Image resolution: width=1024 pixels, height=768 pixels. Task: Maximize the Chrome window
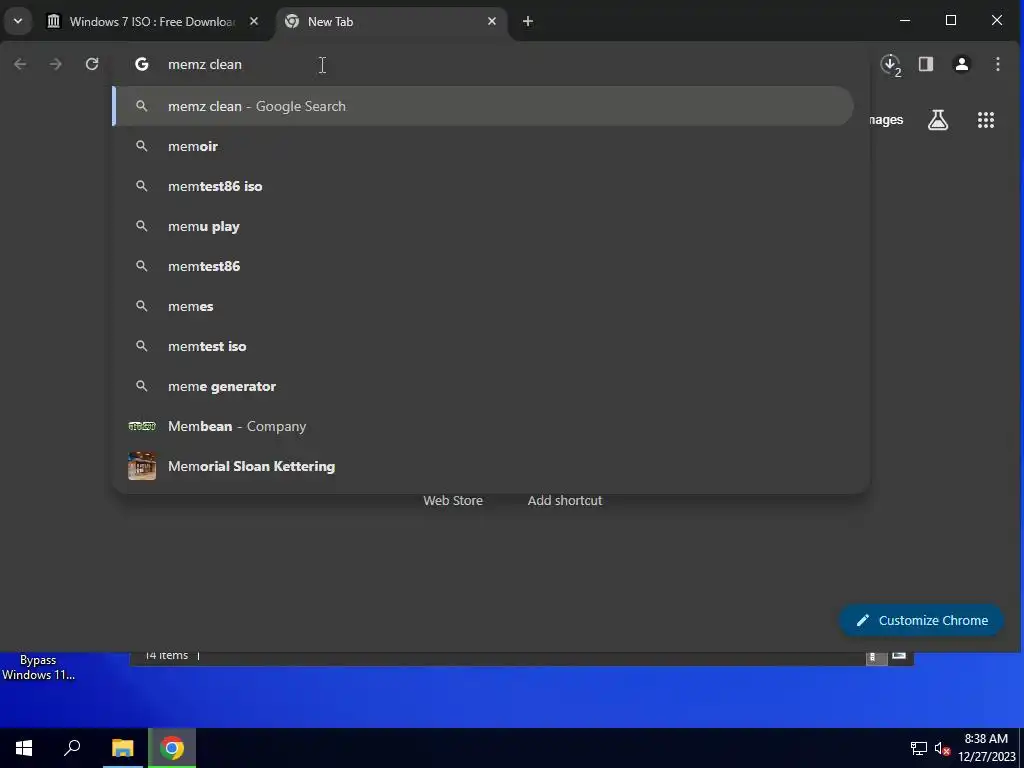pyautogui.click(x=951, y=21)
